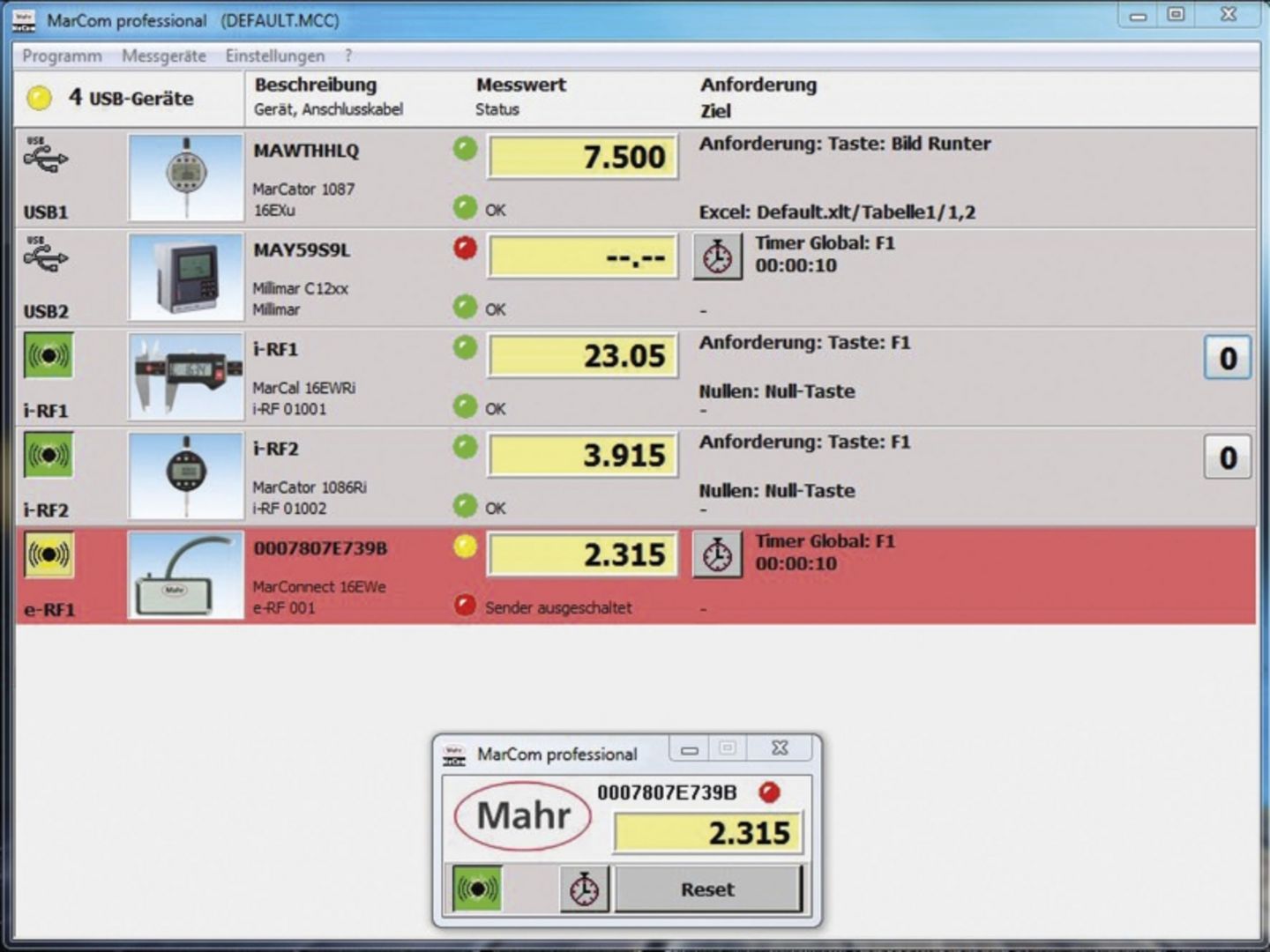1270x952 pixels.
Task: Open the Messgeräte menu
Action: point(164,56)
